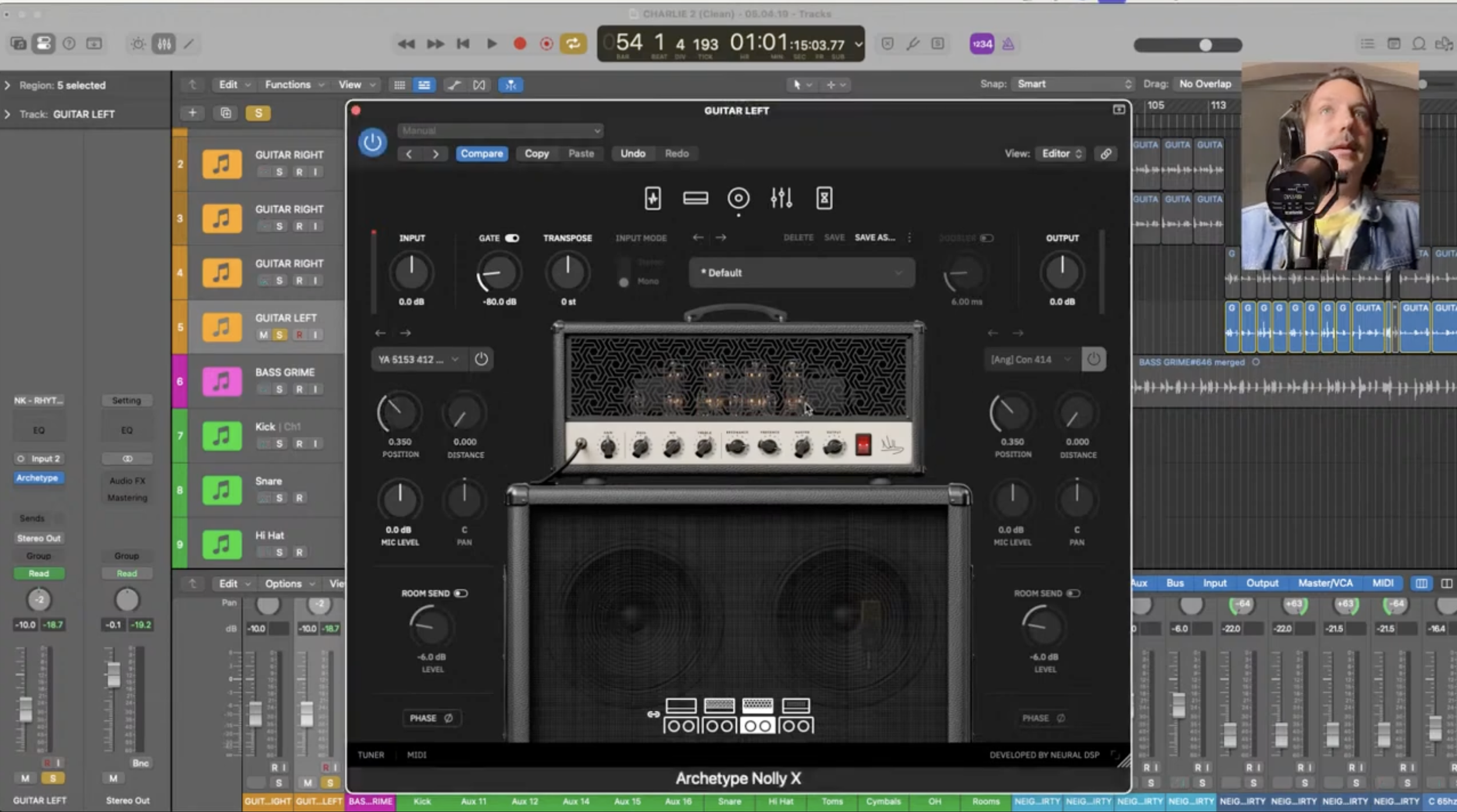1457x812 pixels.
Task: Open the cabinet and microphone section icon
Action: 738,198
